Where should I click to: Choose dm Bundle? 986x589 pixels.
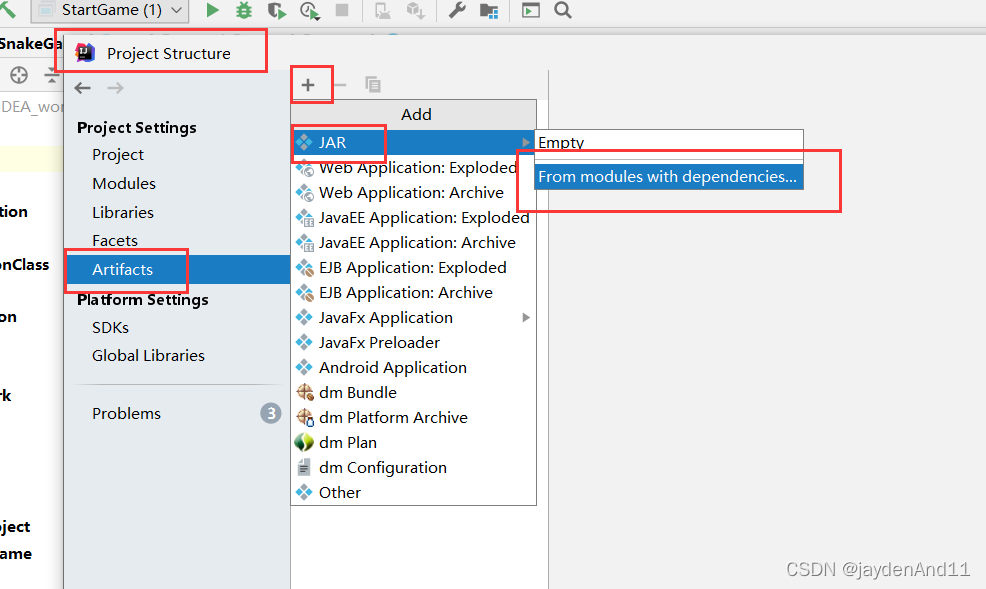pos(413,393)
